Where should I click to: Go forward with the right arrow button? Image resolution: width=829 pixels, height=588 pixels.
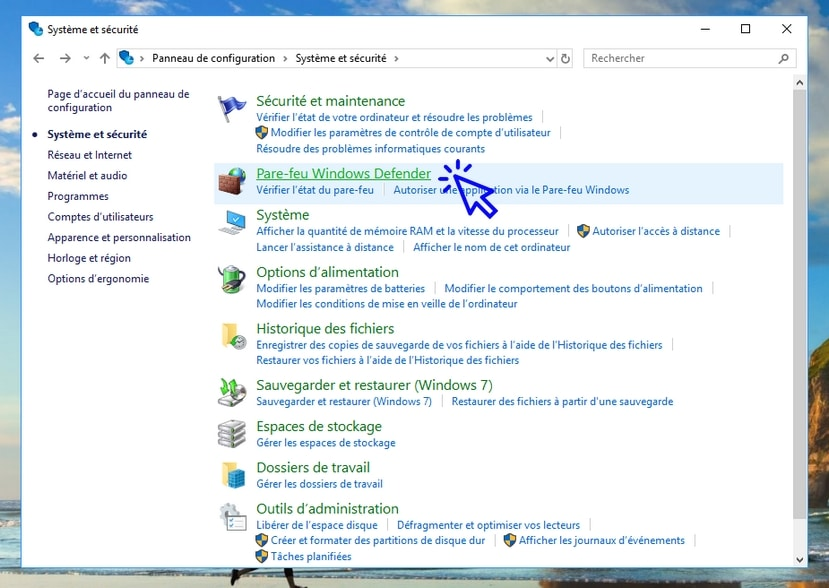tap(65, 58)
